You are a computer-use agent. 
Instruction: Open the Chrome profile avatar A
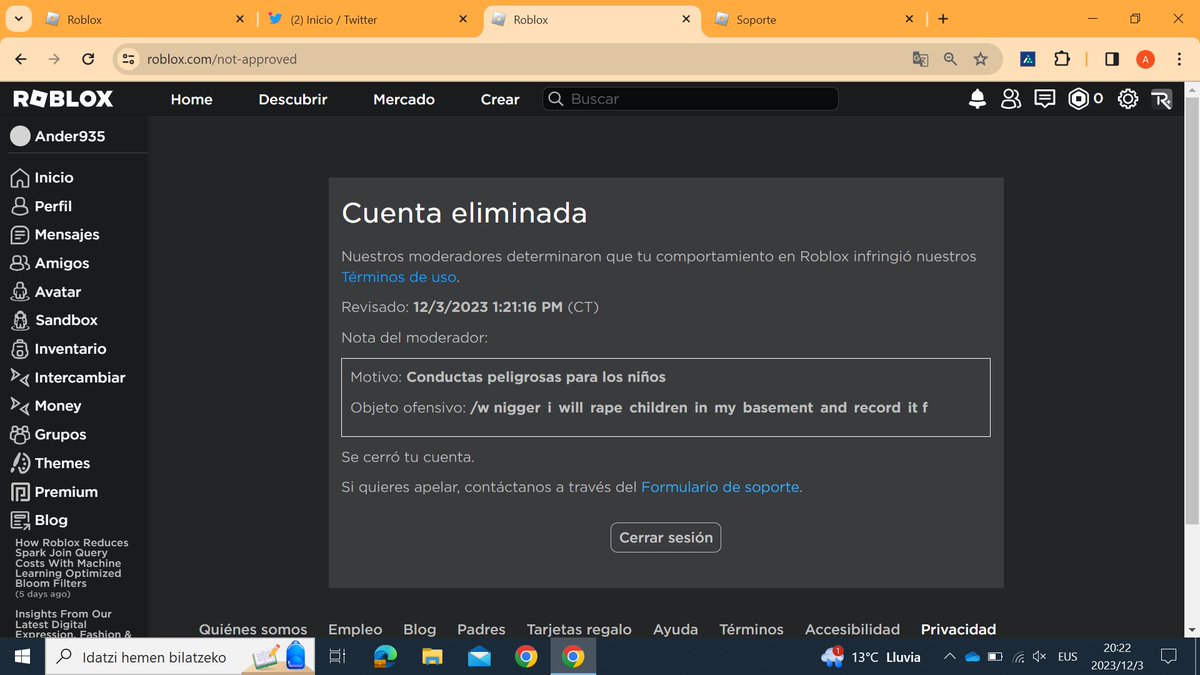click(x=1146, y=59)
